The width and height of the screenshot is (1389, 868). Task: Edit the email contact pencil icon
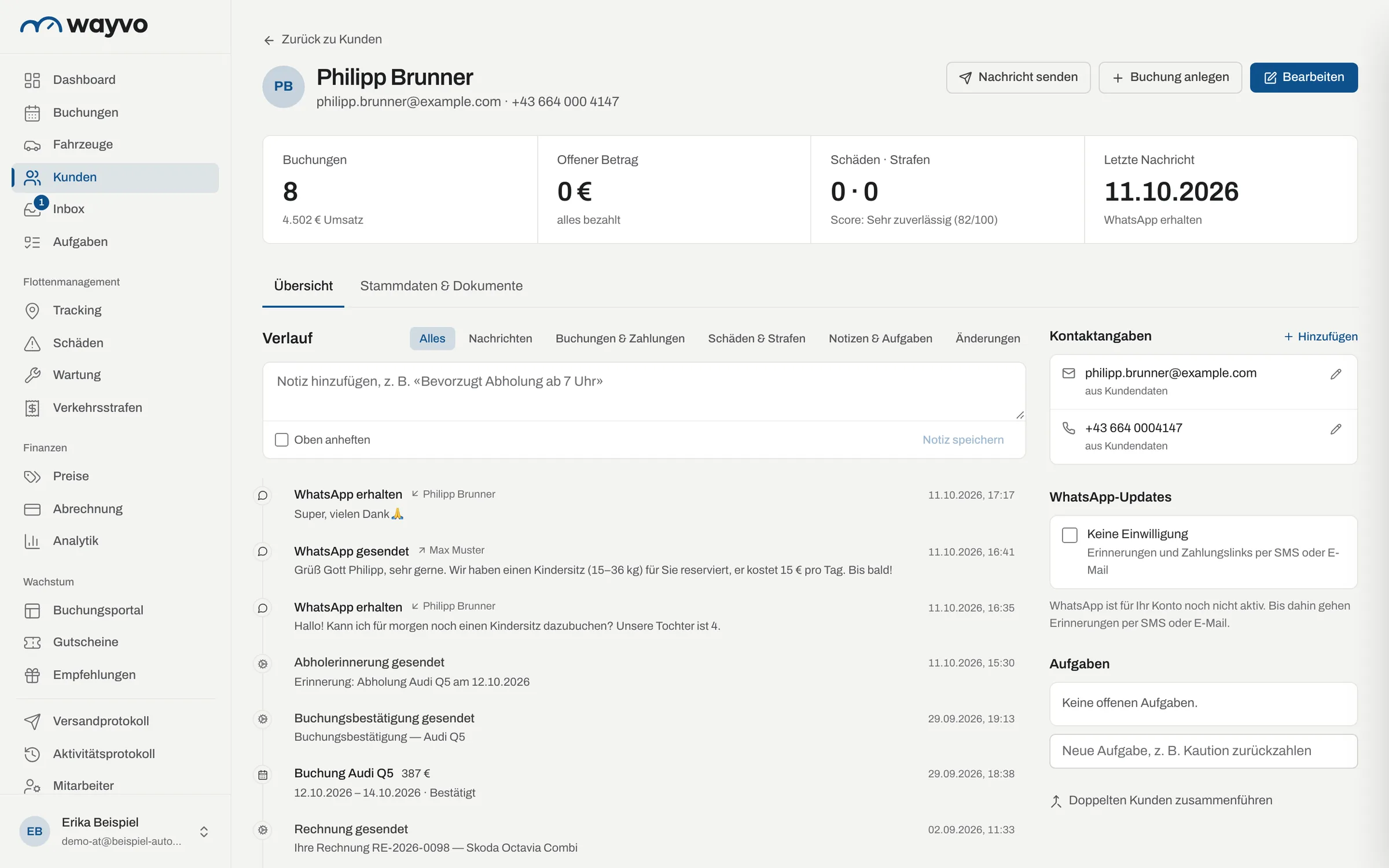(x=1336, y=374)
